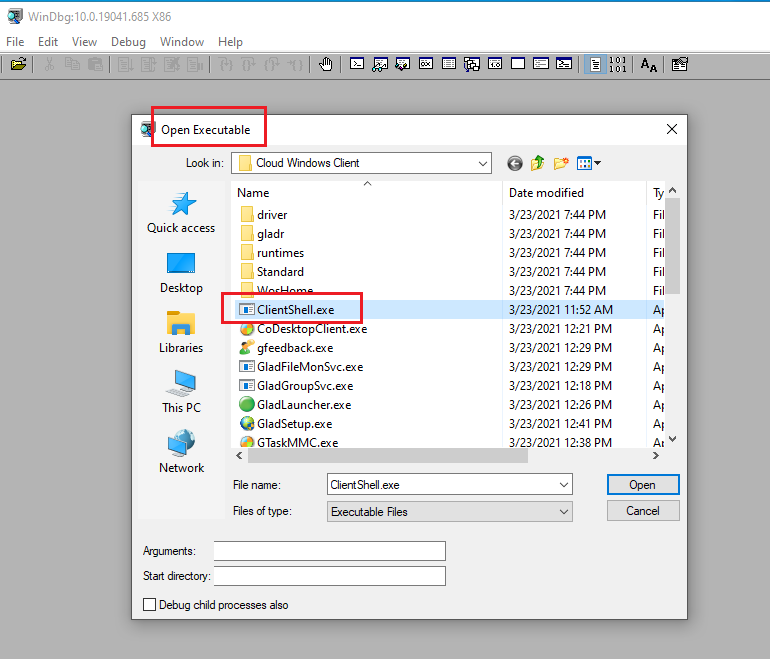The image size is (770, 659).
Task: Select gfeedback.exe file
Action: tap(295, 348)
